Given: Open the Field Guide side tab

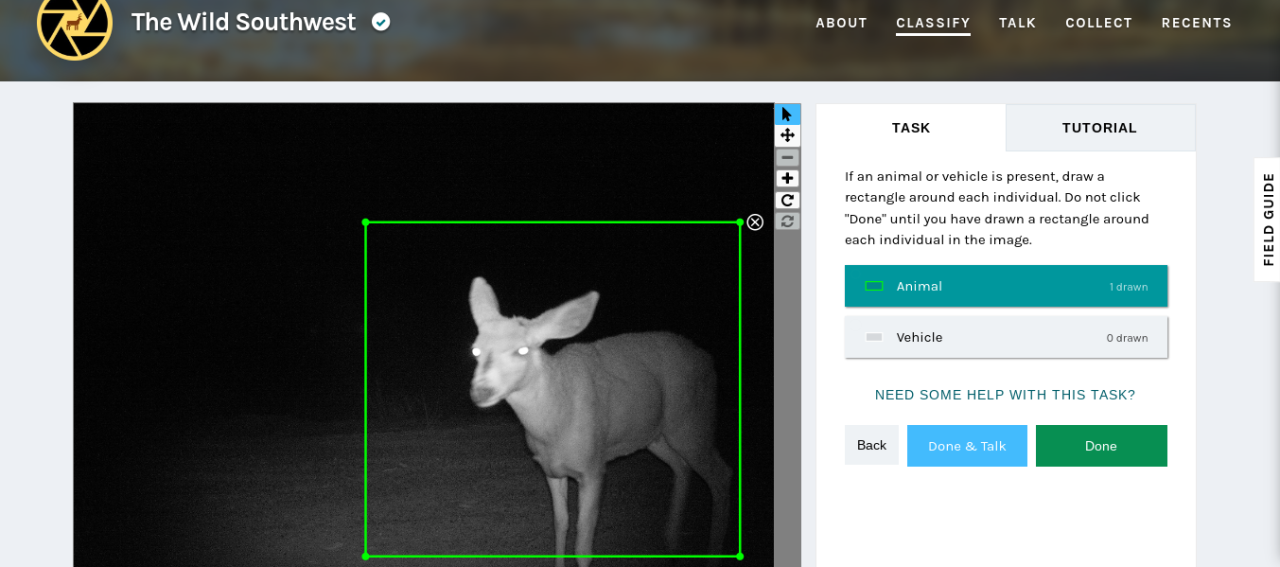Looking at the screenshot, I should pos(1268,219).
